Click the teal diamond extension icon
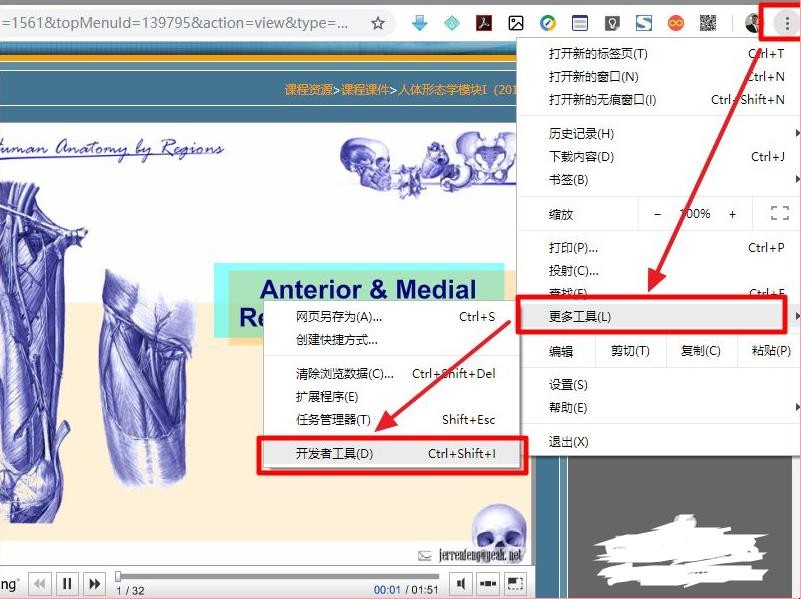The image size is (801, 599). [452, 23]
